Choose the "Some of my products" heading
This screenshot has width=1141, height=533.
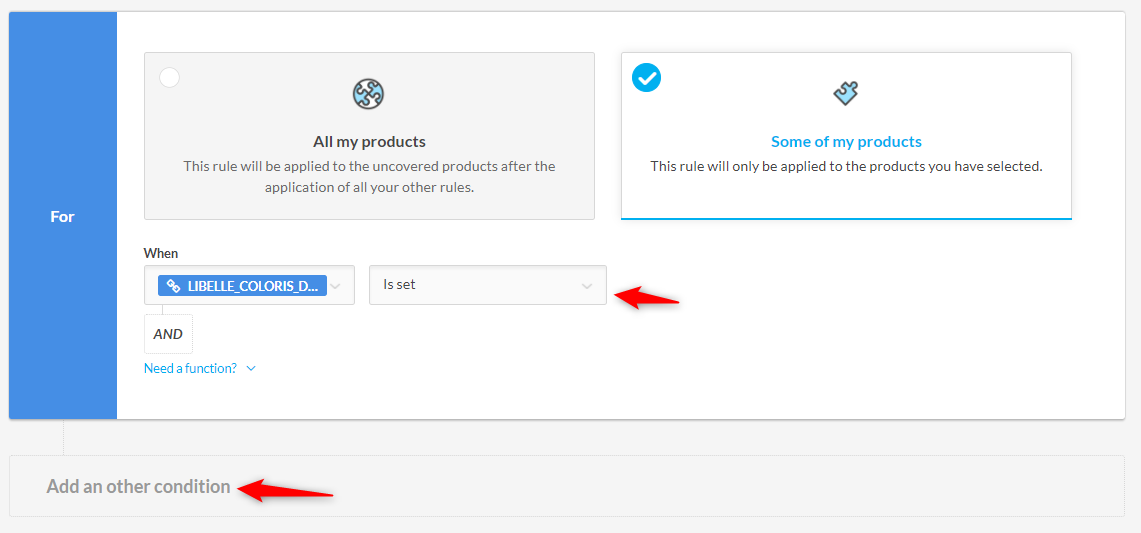(846, 141)
